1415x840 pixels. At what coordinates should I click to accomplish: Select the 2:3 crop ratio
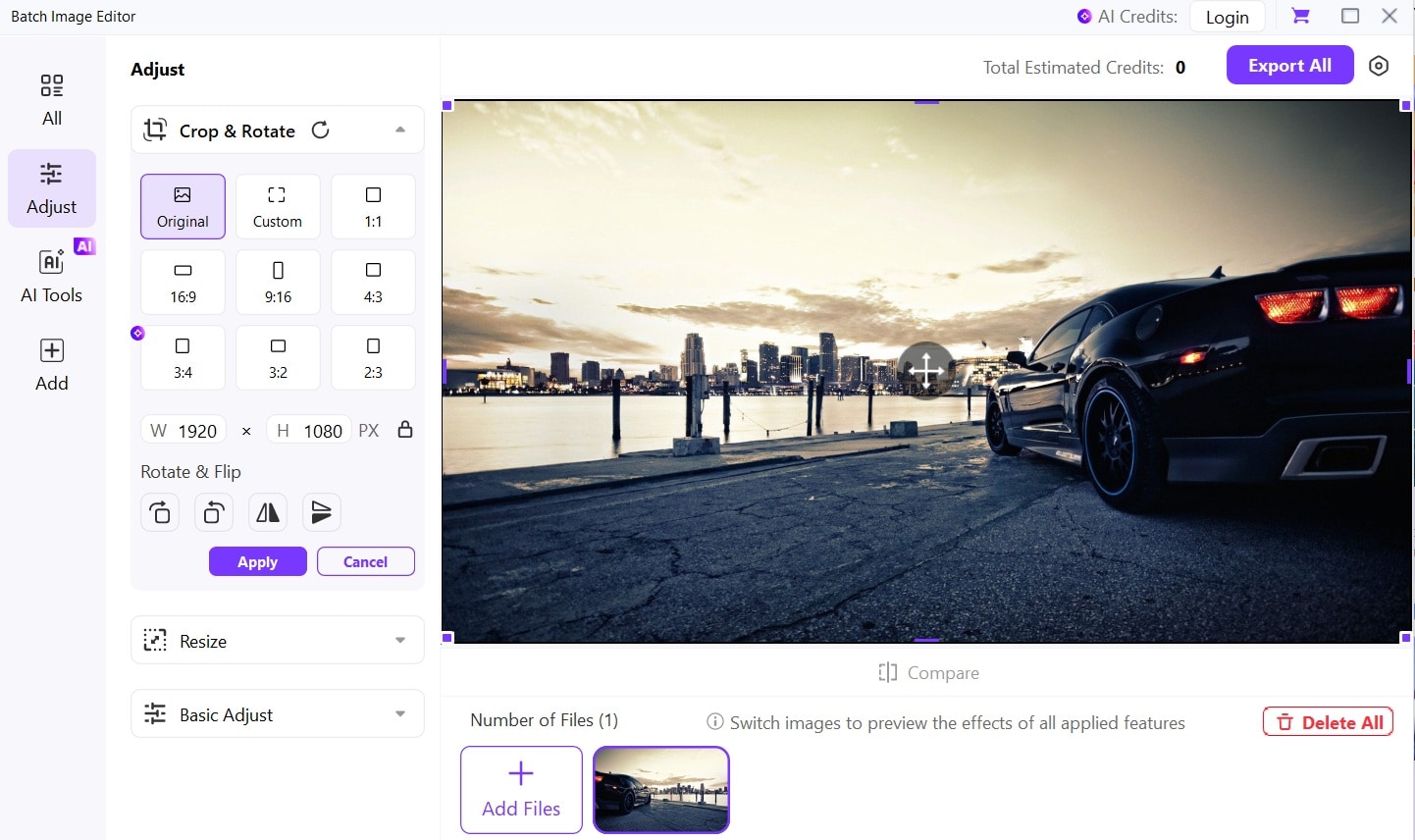point(373,357)
